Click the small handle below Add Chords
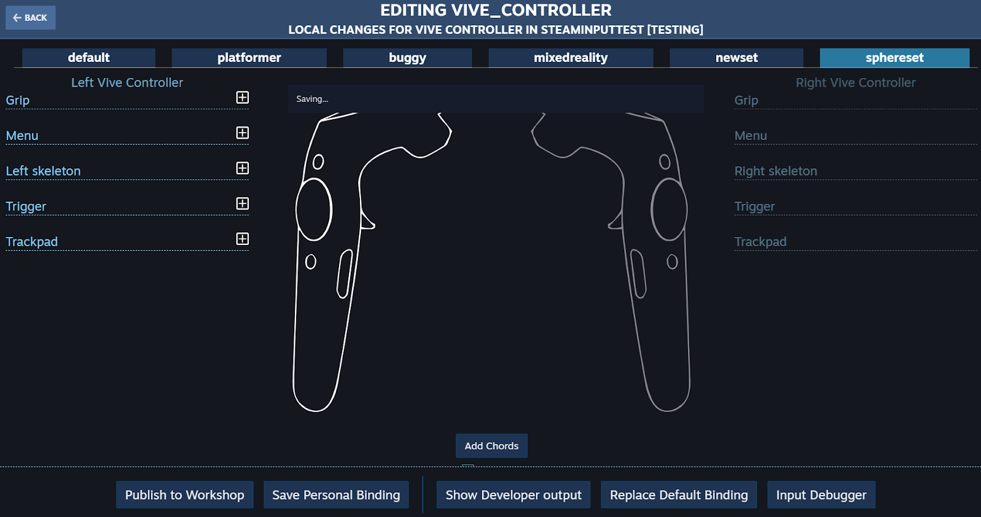This screenshot has height=517, width=981. 467,466
